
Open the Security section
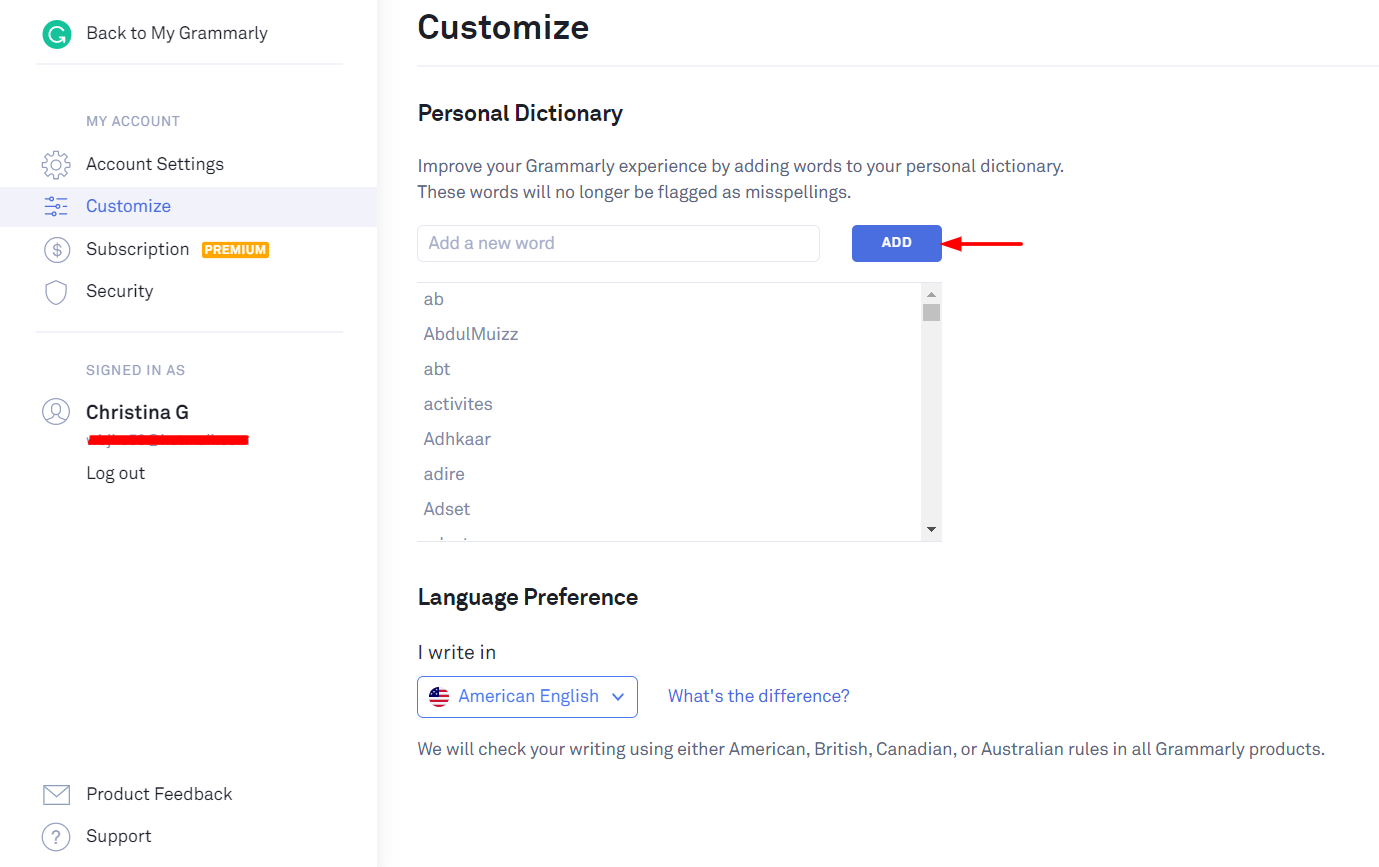(119, 291)
